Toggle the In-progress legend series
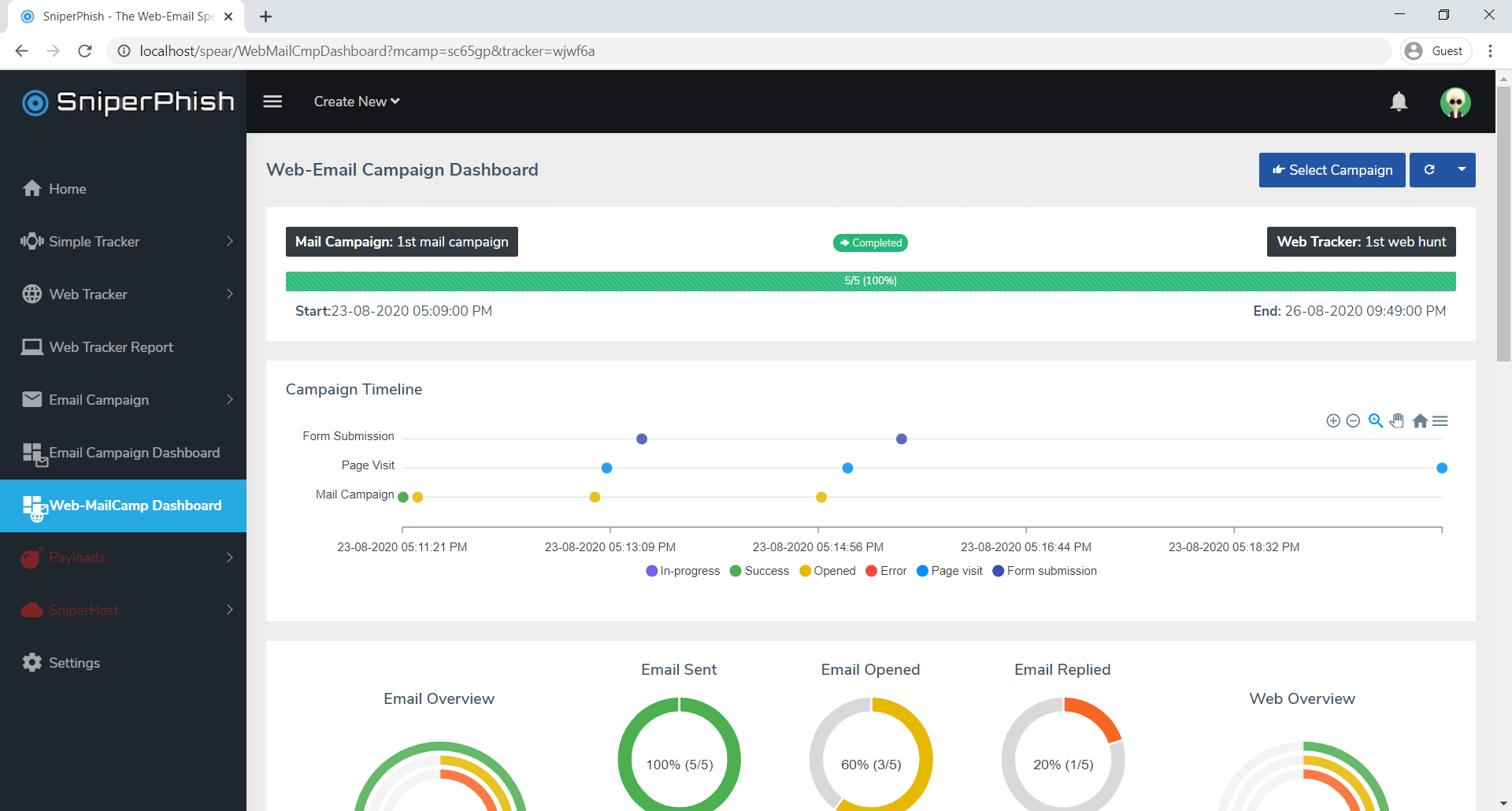 tap(683, 571)
